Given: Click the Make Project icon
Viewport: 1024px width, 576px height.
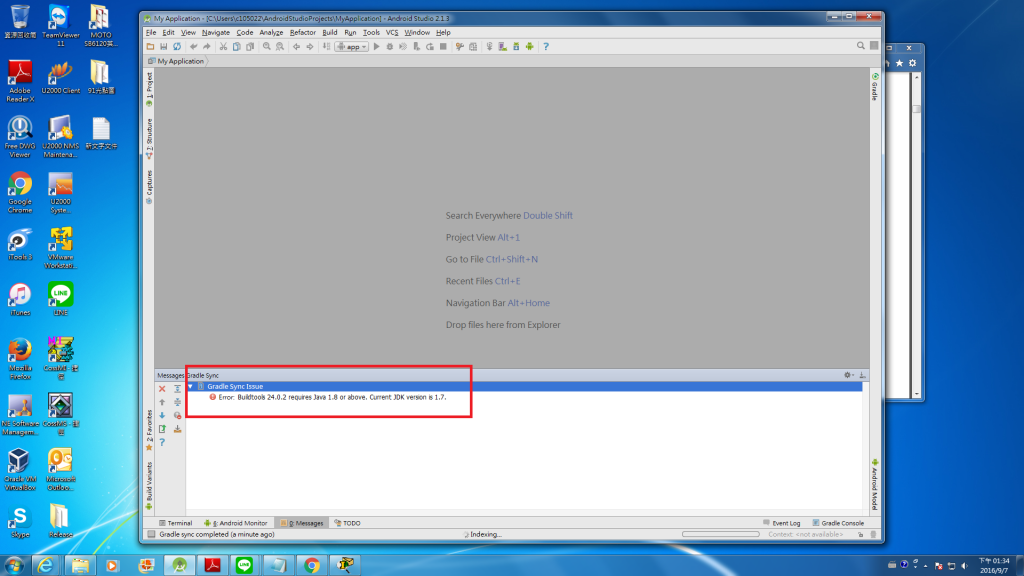Looking at the screenshot, I should pyautogui.click(x=327, y=46).
